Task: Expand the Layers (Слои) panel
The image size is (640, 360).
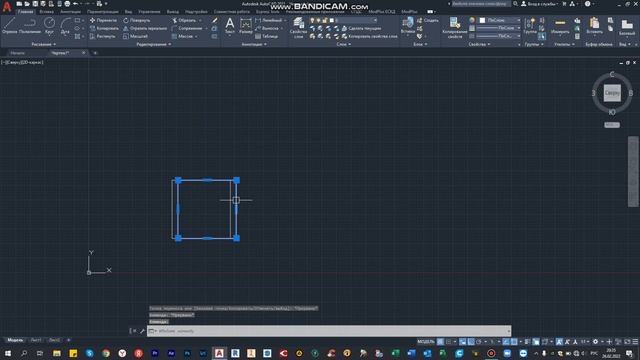Action: pos(344,44)
